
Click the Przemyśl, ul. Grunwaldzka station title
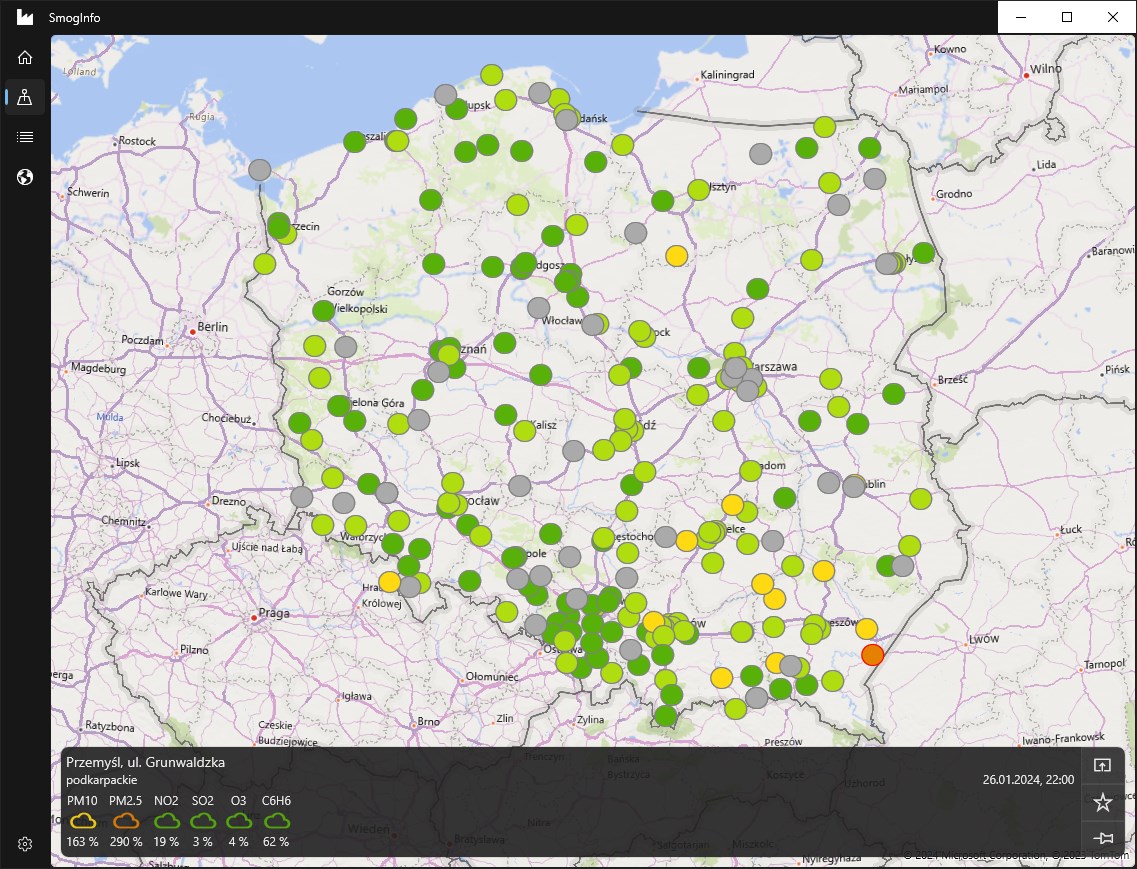[145, 762]
